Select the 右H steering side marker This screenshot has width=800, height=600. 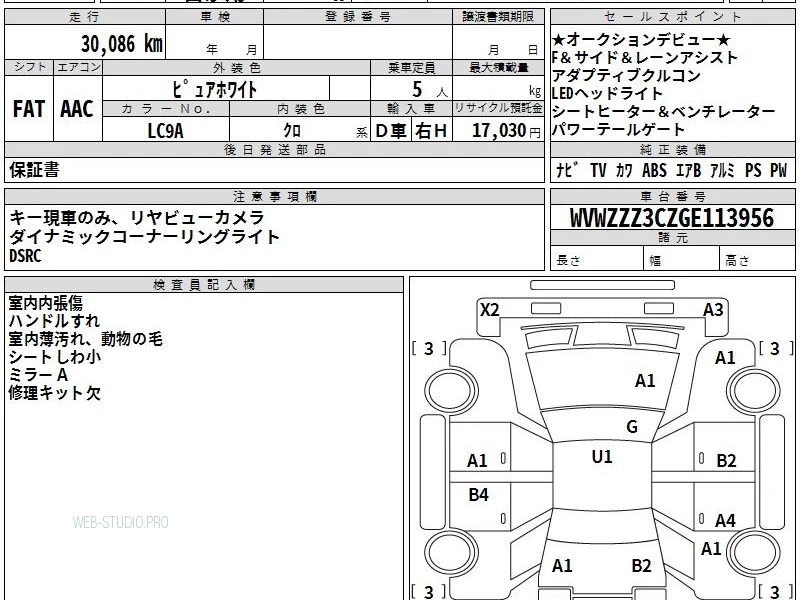coord(431,131)
